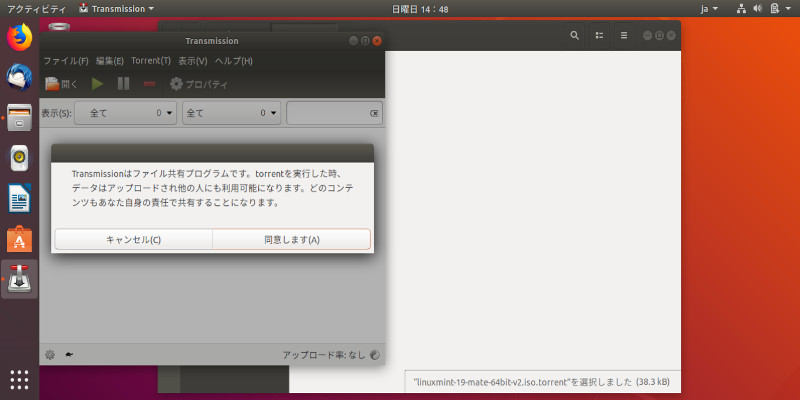Open torrent プロパティ properties gear button
This screenshot has width=800, height=400.
coord(199,84)
